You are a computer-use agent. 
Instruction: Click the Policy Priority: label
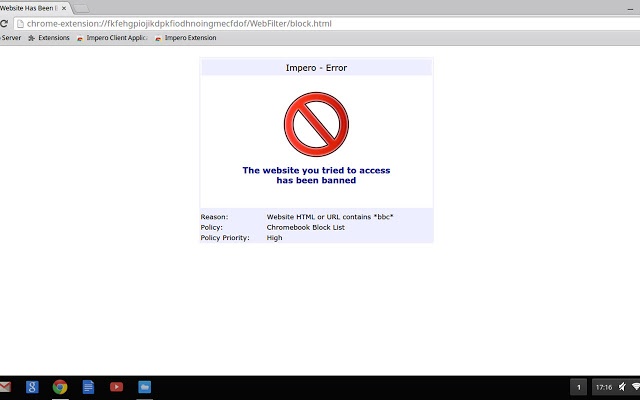coord(225,238)
